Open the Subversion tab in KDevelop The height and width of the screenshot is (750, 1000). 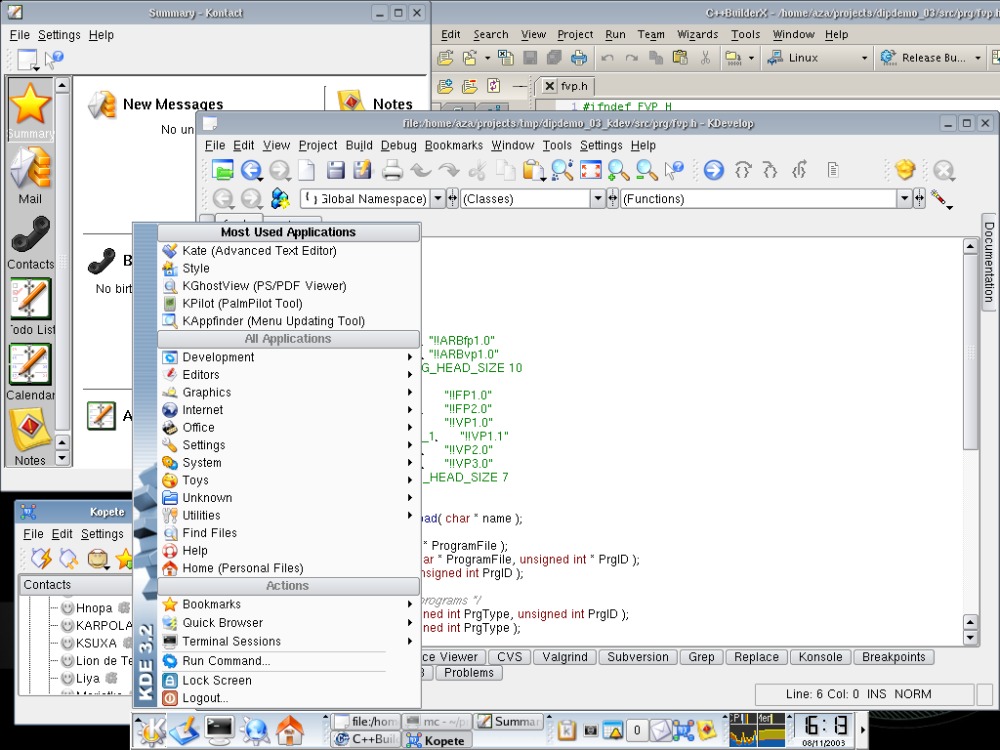click(x=638, y=657)
